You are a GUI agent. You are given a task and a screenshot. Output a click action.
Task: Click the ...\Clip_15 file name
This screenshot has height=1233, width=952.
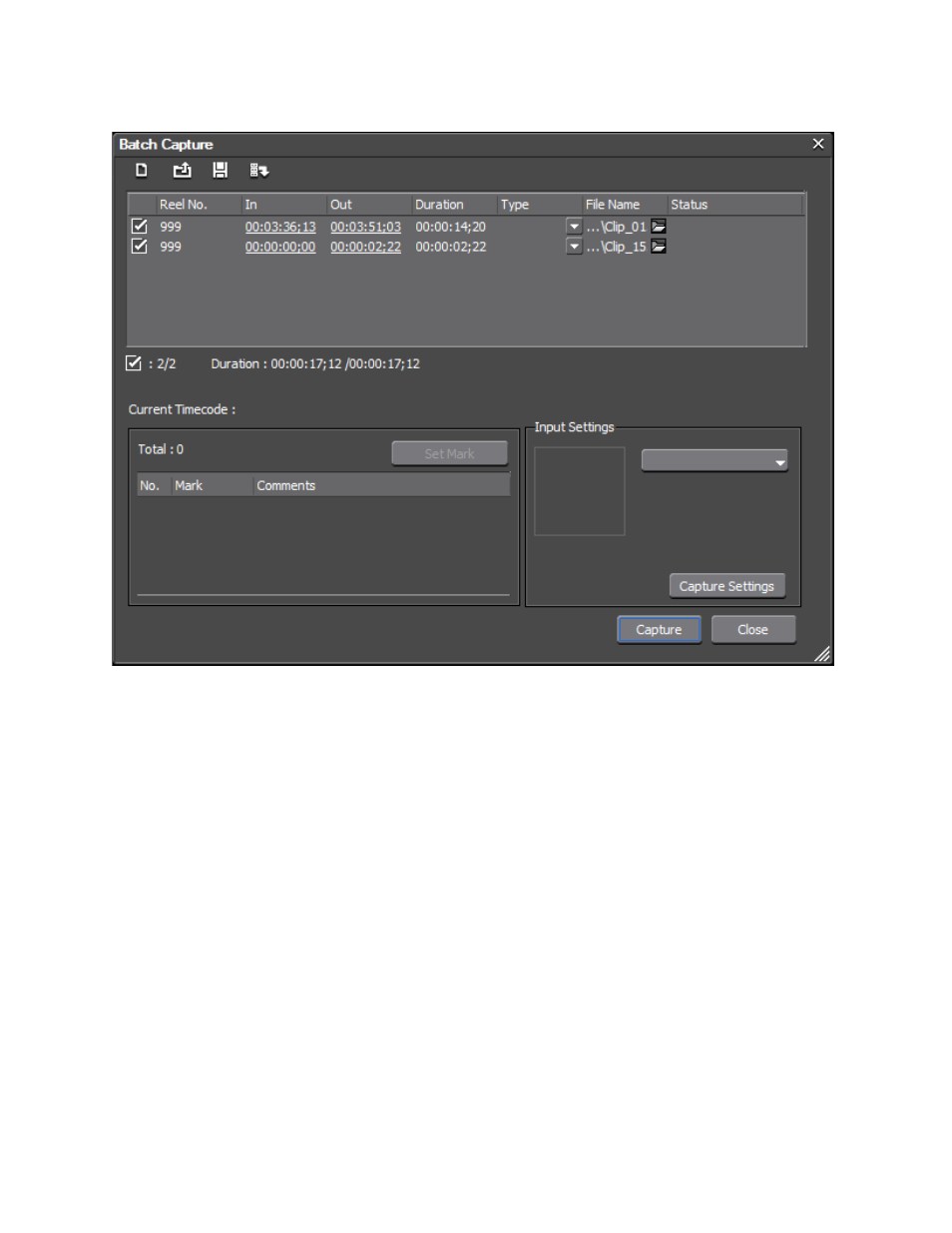pos(617,247)
